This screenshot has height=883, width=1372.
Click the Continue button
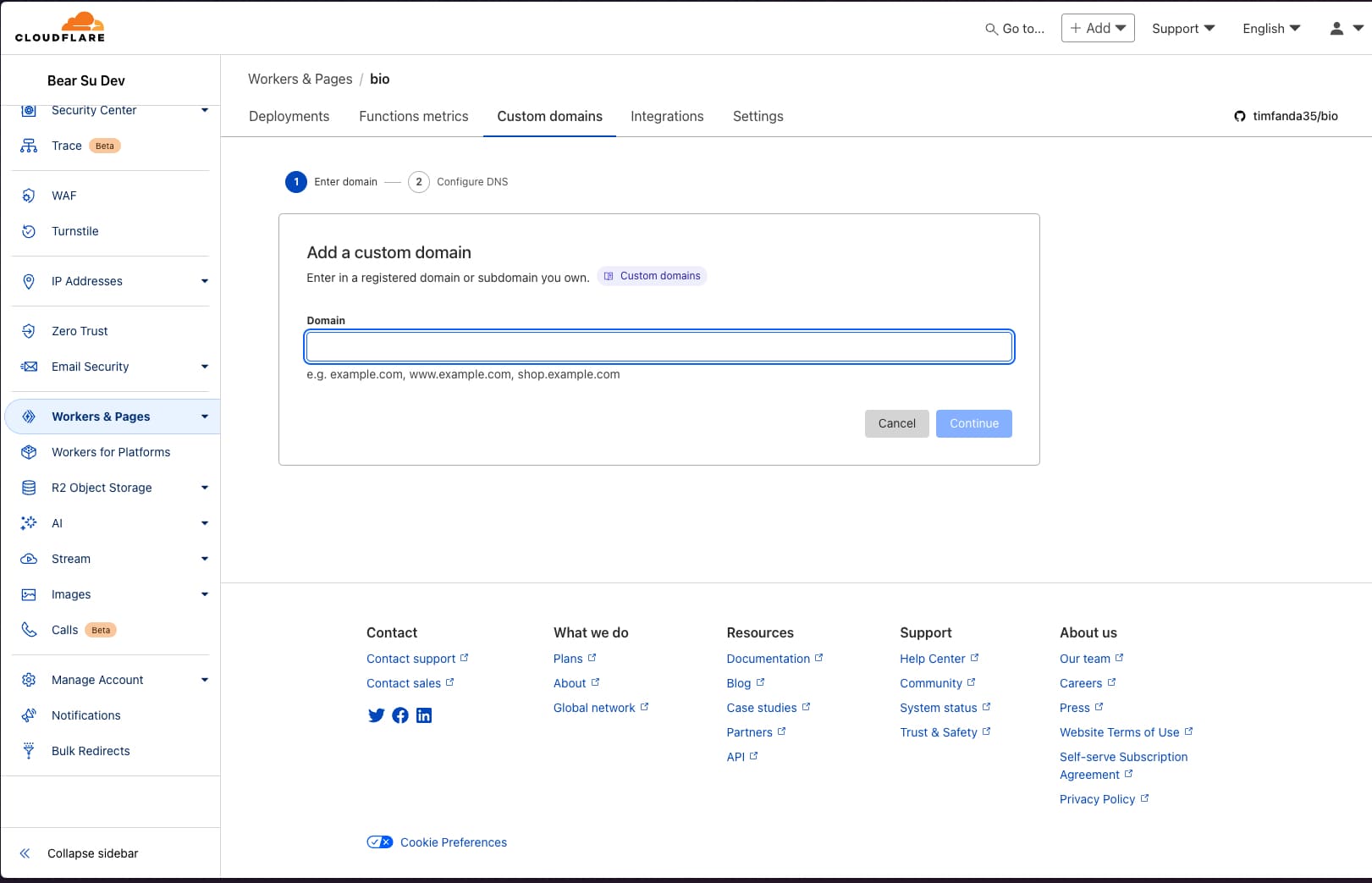974,423
